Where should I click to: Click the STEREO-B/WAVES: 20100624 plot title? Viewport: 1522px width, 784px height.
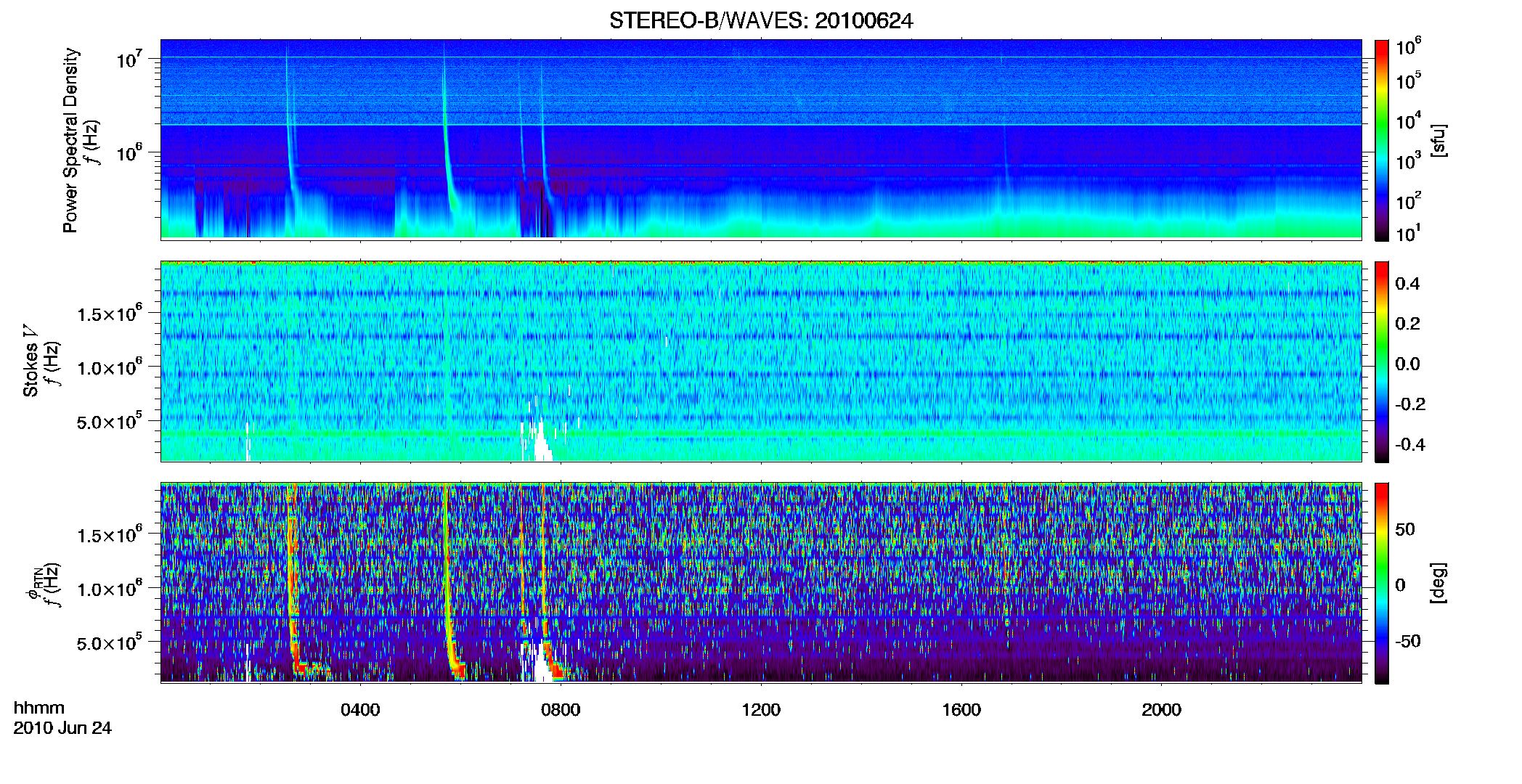(761, 21)
